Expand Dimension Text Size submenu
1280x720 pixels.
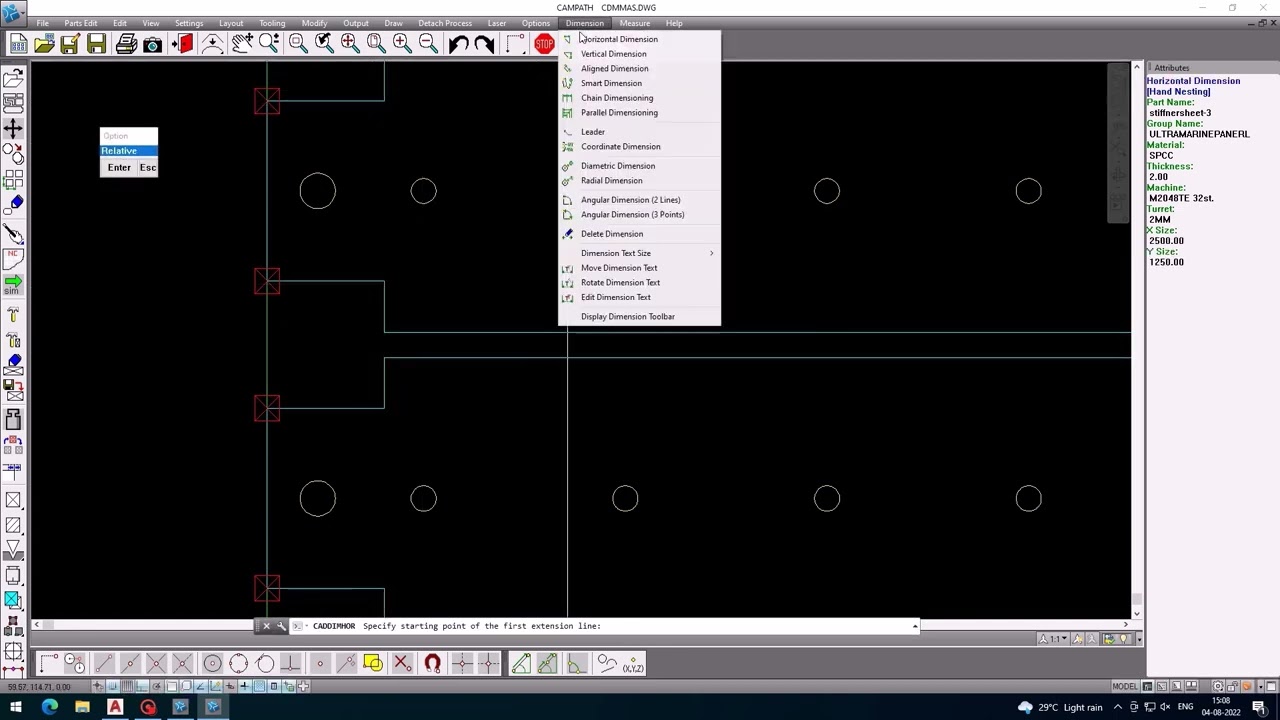click(639, 253)
